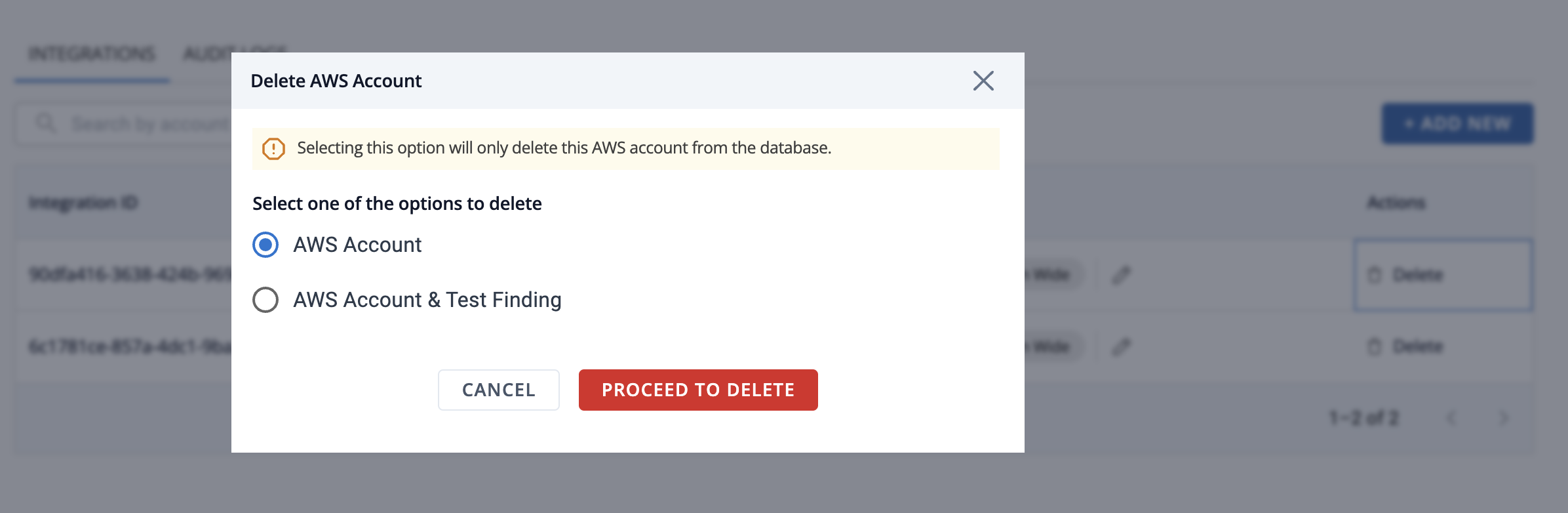Image resolution: width=1568 pixels, height=513 pixels.
Task: Click the search magnifier icon
Action: (x=45, y=123)
